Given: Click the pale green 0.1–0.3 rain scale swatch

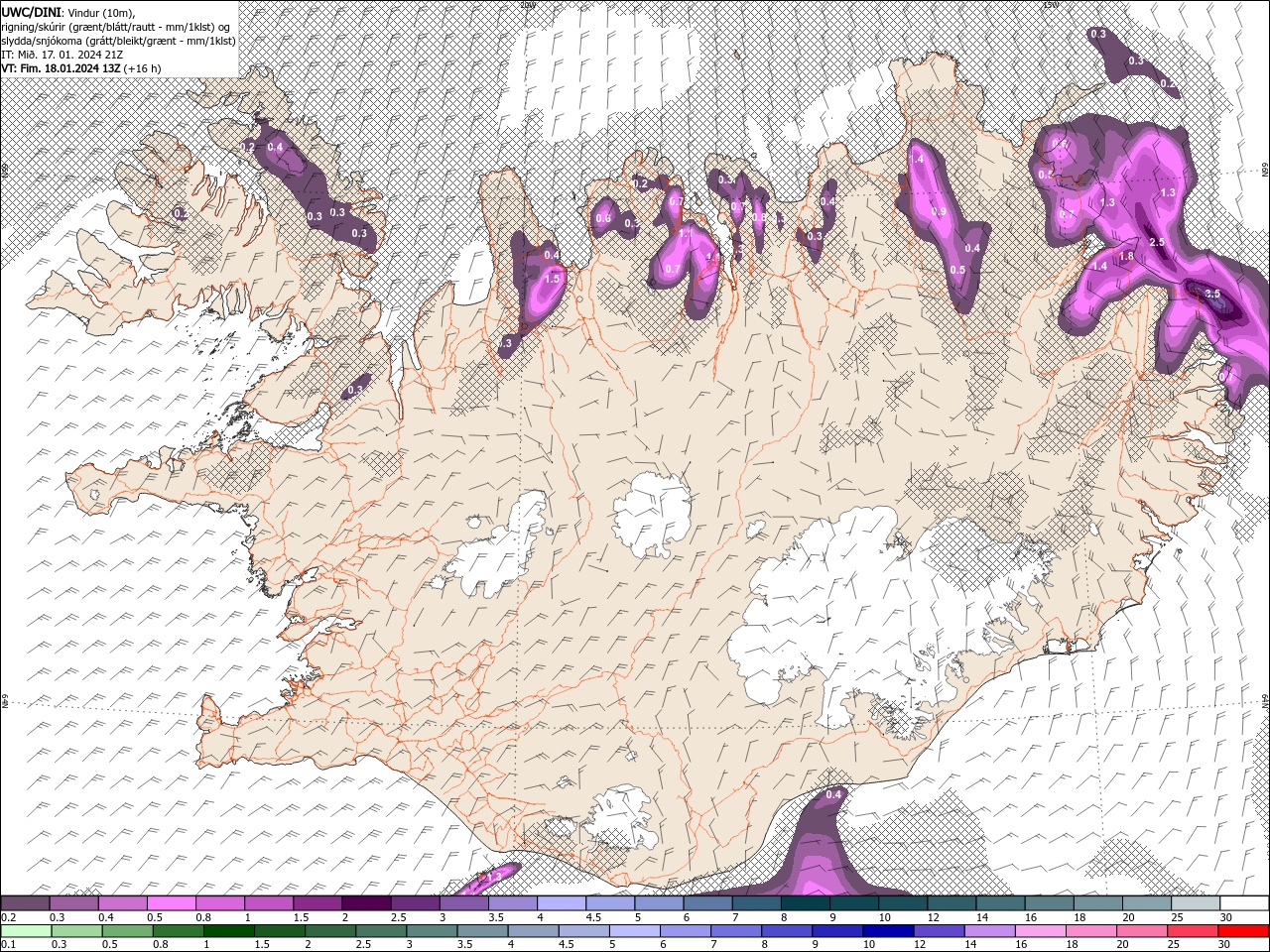Looking at the screenshot, I should click(27, 931).
